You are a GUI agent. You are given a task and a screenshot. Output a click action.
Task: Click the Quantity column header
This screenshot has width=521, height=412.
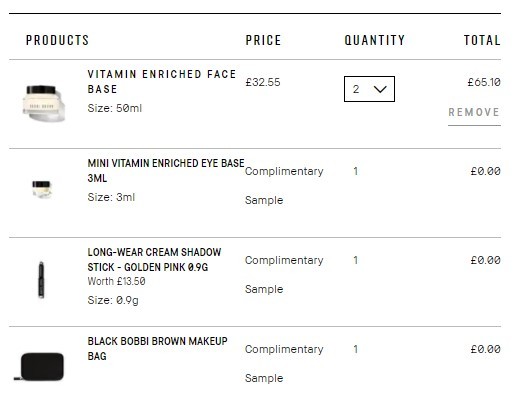(x=375, y=40)
